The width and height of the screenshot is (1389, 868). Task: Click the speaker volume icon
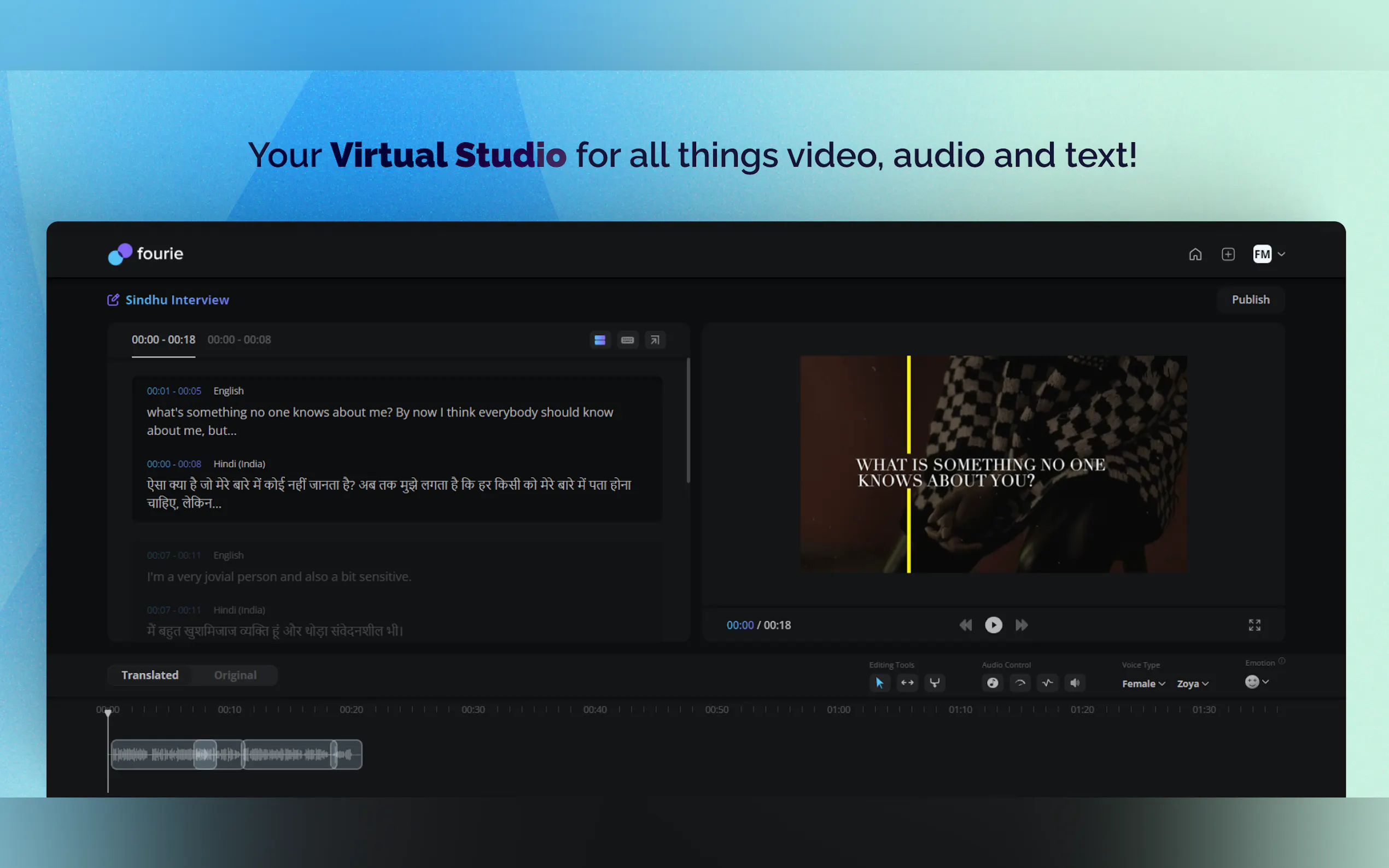(1075, 683)
